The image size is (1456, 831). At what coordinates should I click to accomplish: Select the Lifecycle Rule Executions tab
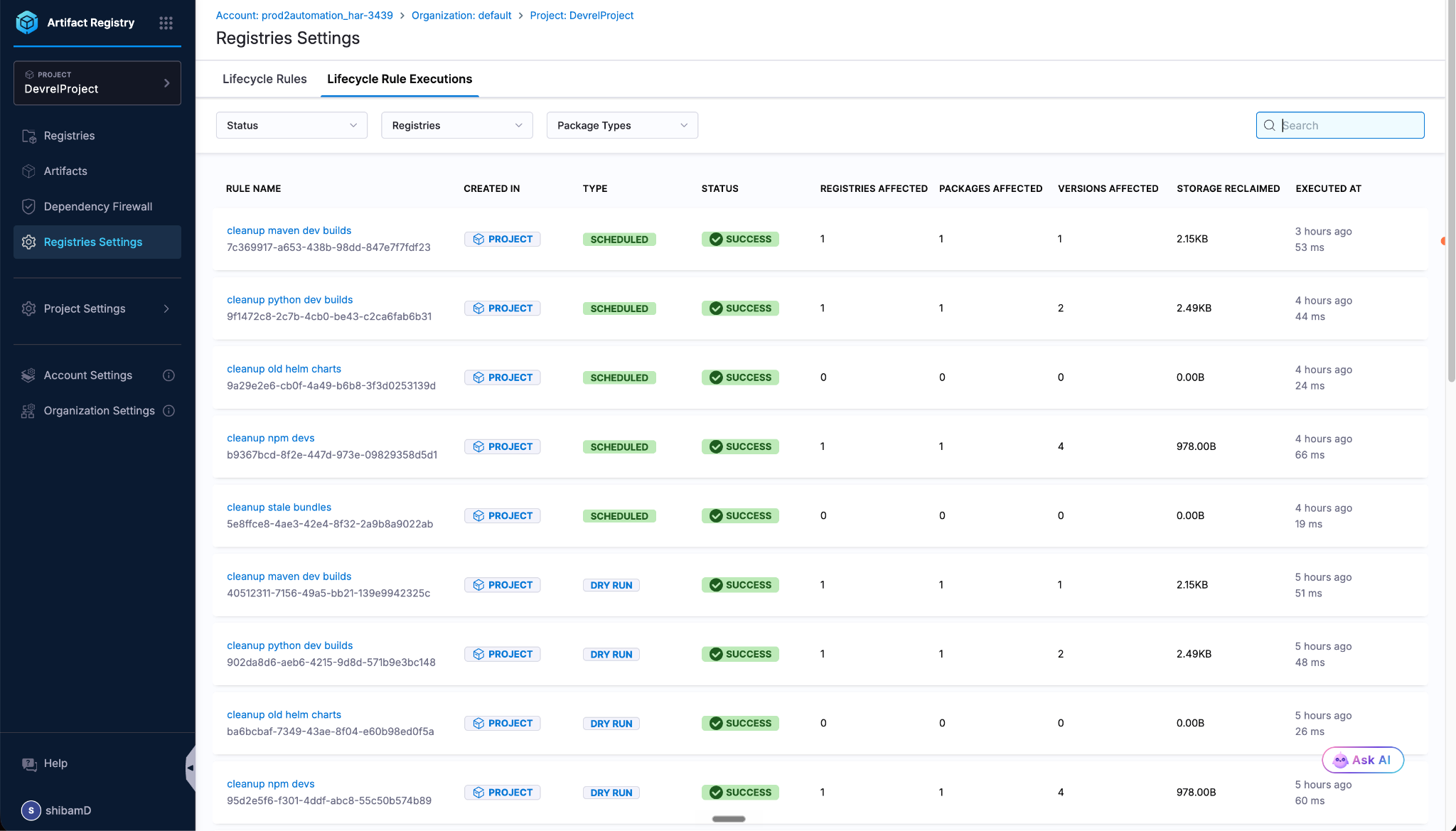pos(400,79)
